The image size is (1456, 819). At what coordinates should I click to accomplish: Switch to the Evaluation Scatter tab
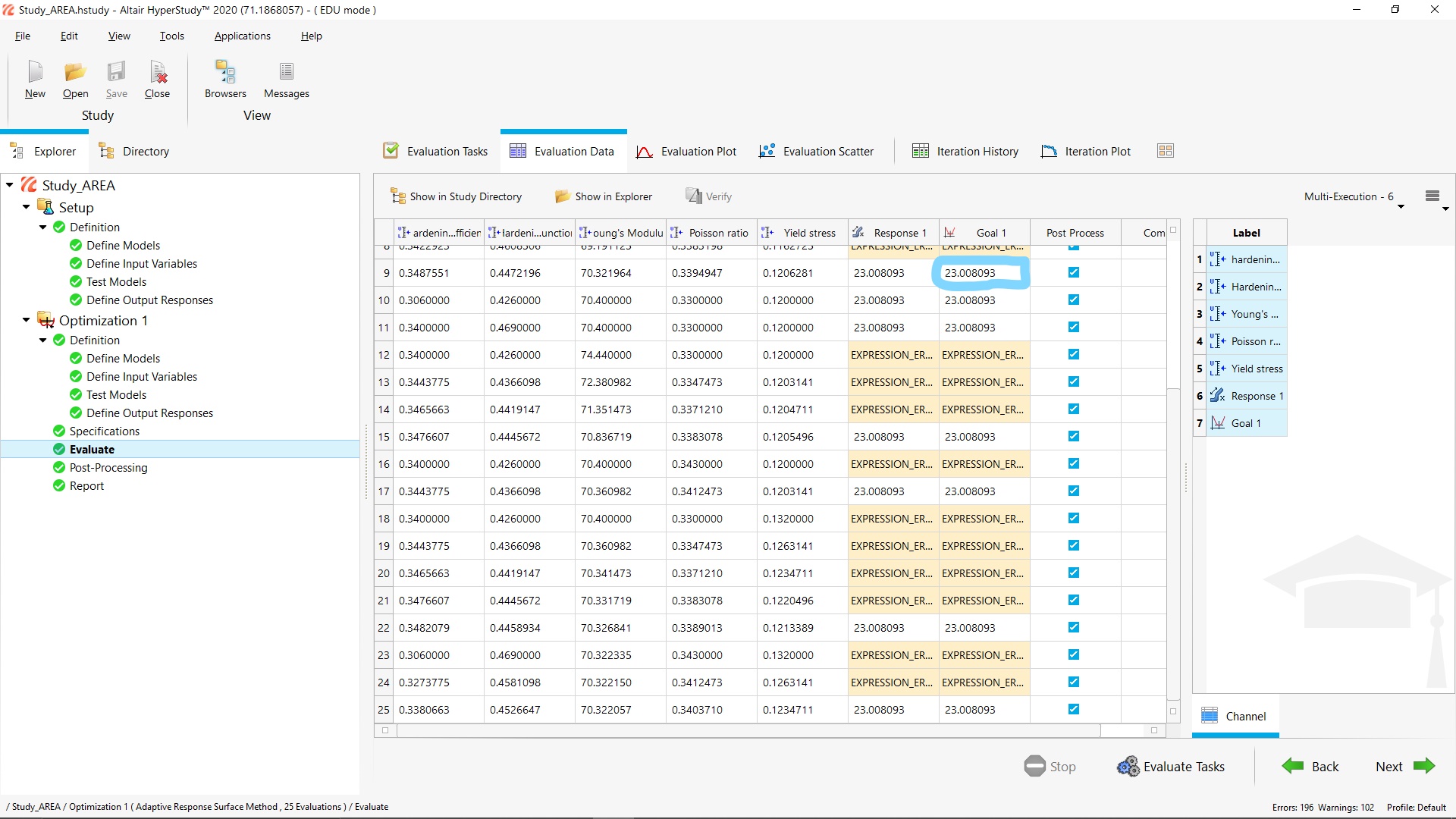(816, 151)
